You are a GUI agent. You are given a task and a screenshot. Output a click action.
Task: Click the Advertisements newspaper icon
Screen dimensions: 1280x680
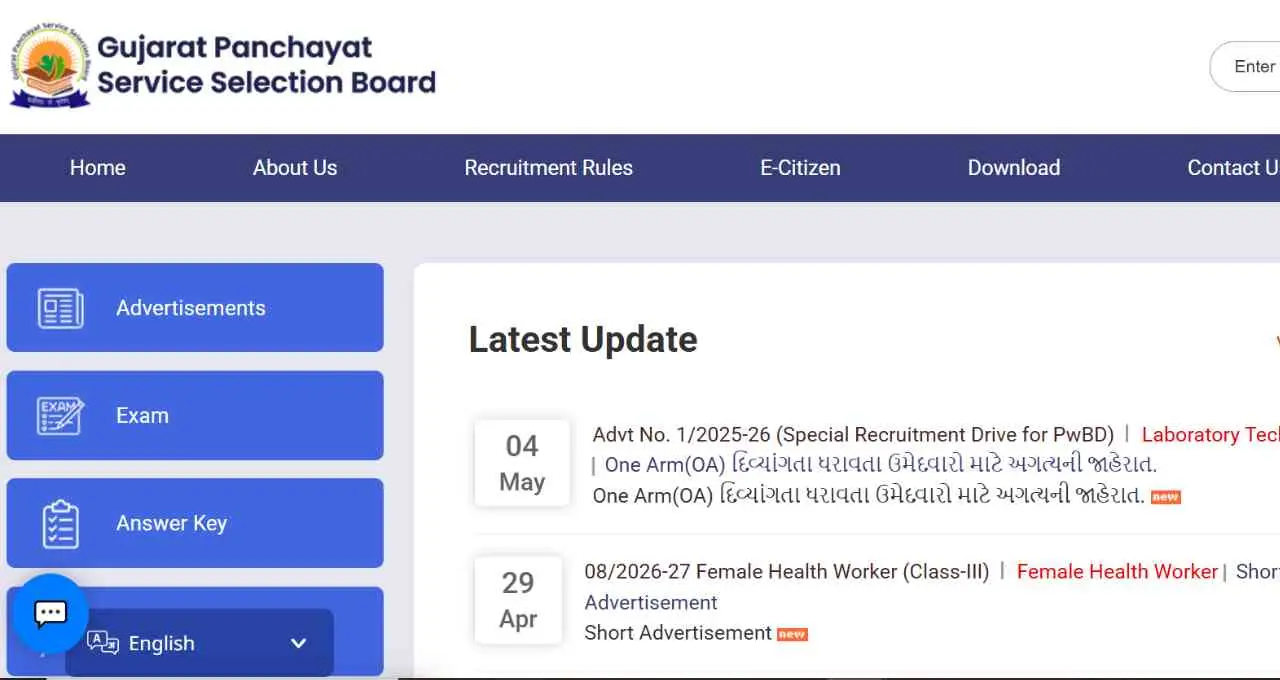click(61, 308)
